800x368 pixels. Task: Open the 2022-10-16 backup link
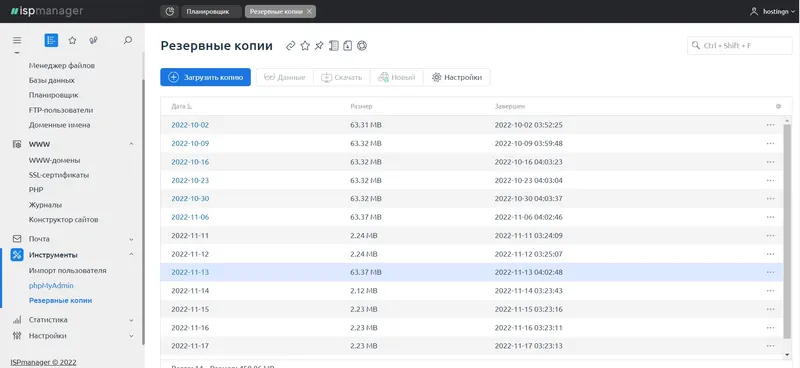click(190, 162)
